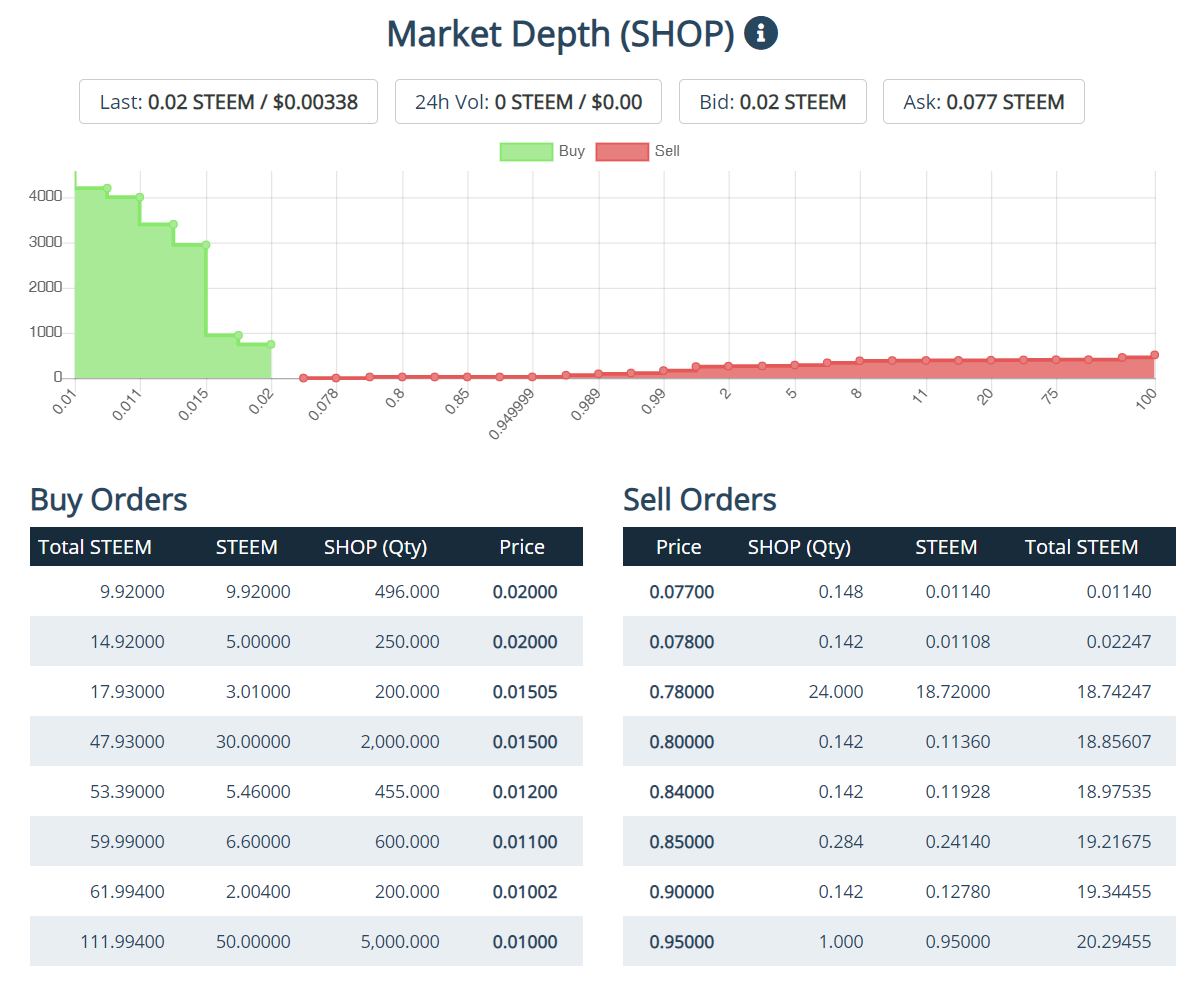Click the 18.72000 STEEM sell cell
The width and height of the screenshot is (1200, 1008).
pyautogui.click(x=952, y=691)
